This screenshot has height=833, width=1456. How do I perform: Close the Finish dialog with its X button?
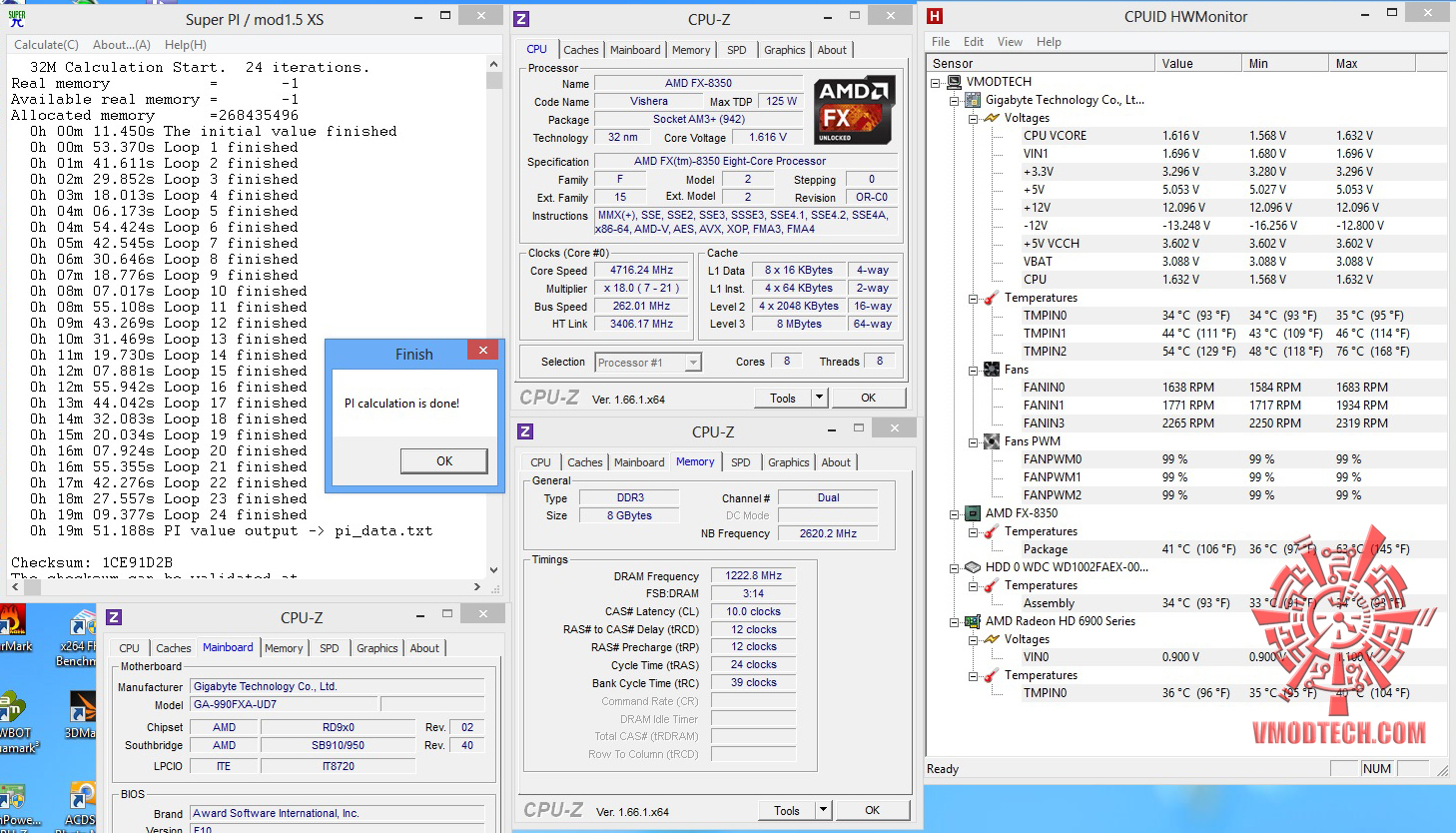click(x=482, y=351)
